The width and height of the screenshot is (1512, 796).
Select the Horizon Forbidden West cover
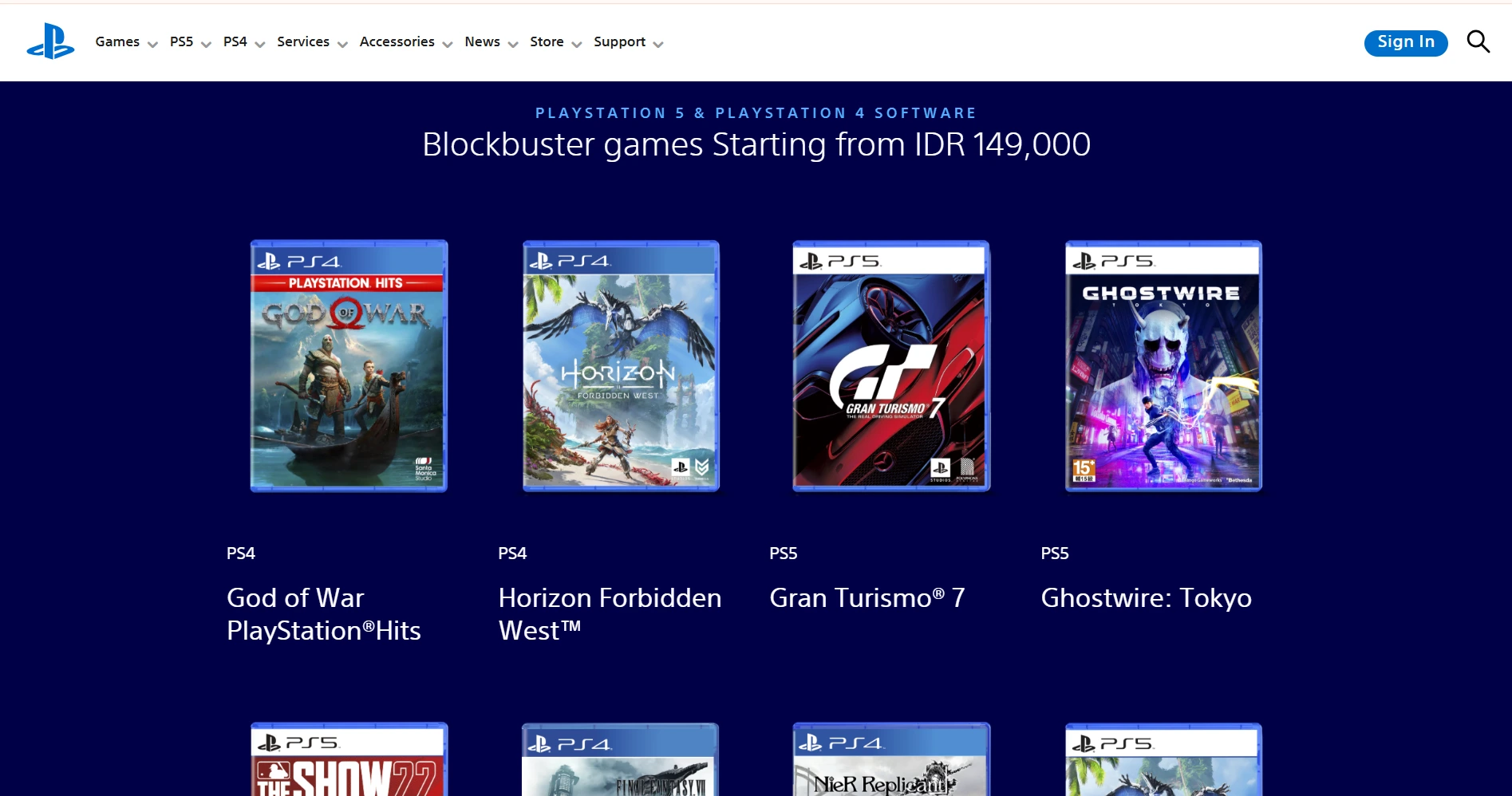621,366
